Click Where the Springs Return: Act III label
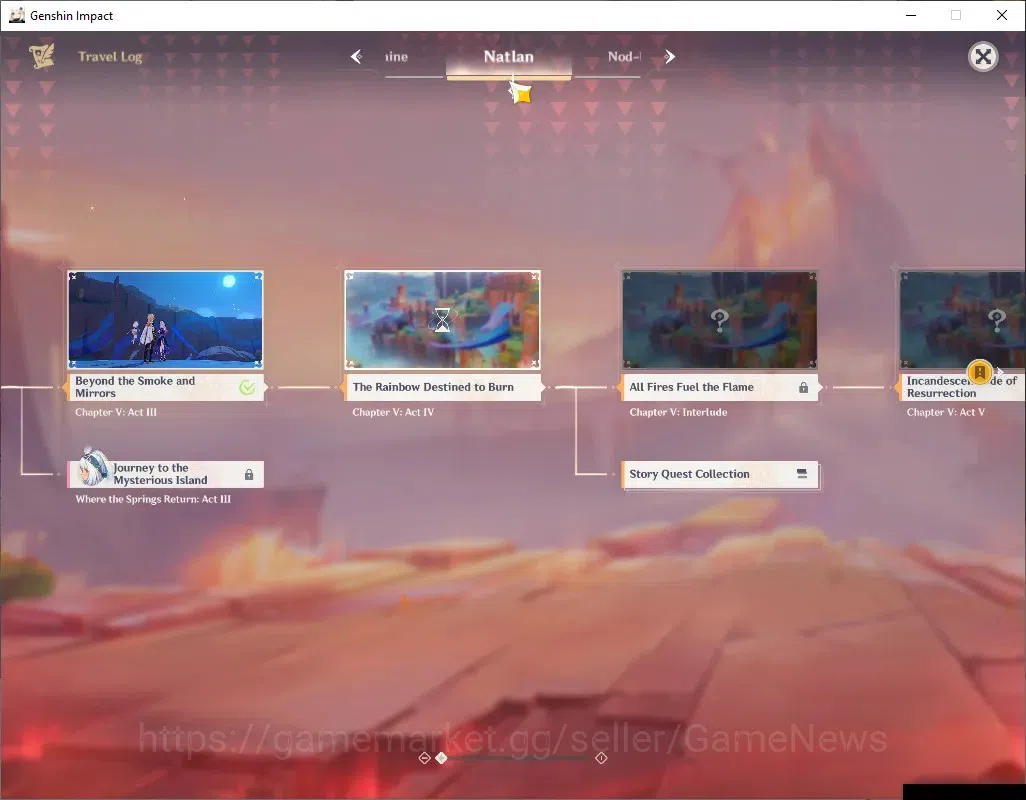 pos(153,499)
